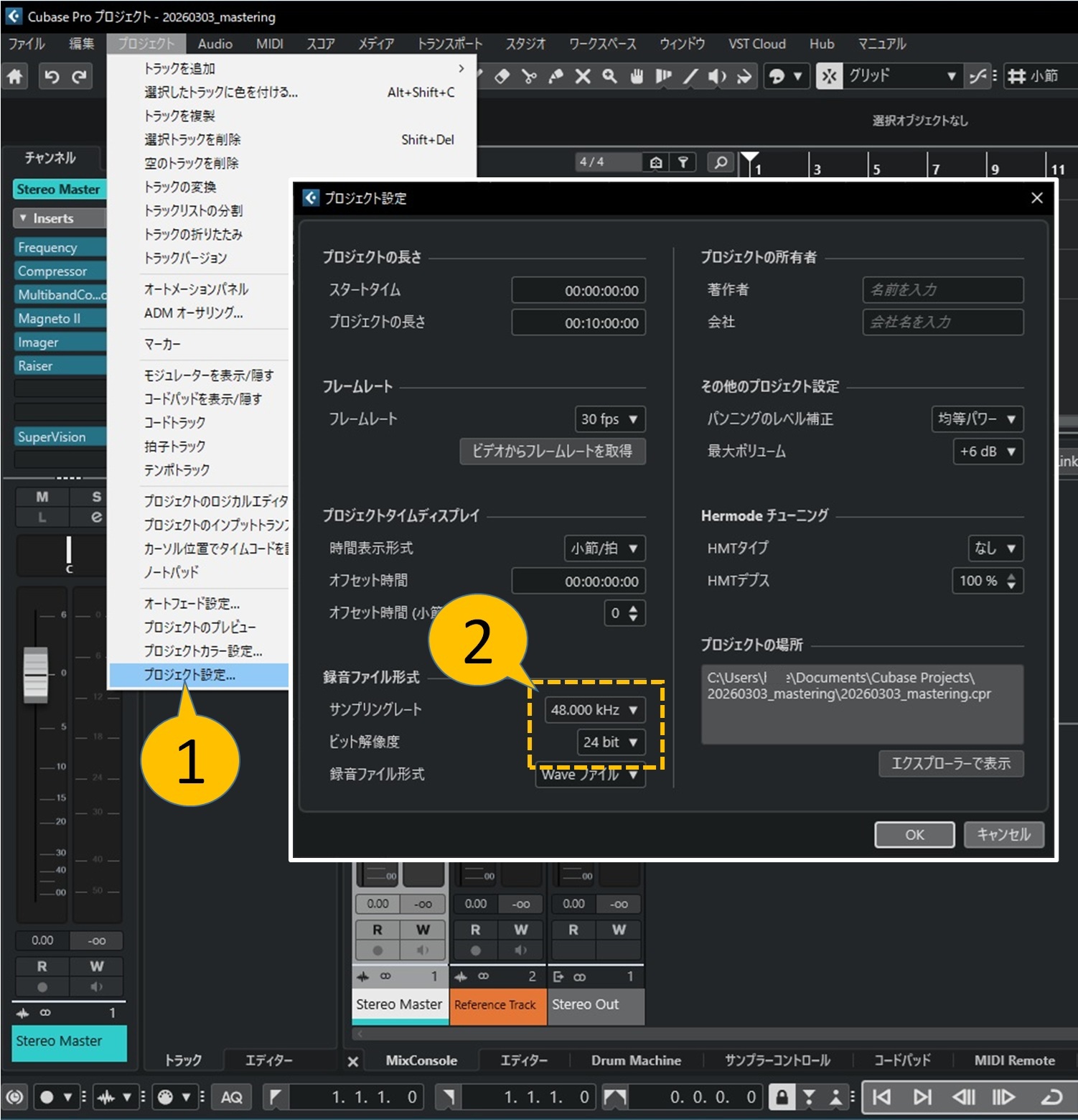Open the 30 fps frame rate dropdown
The height and width of the screenshot is (1120, 1078).
(x=609, y=419)
